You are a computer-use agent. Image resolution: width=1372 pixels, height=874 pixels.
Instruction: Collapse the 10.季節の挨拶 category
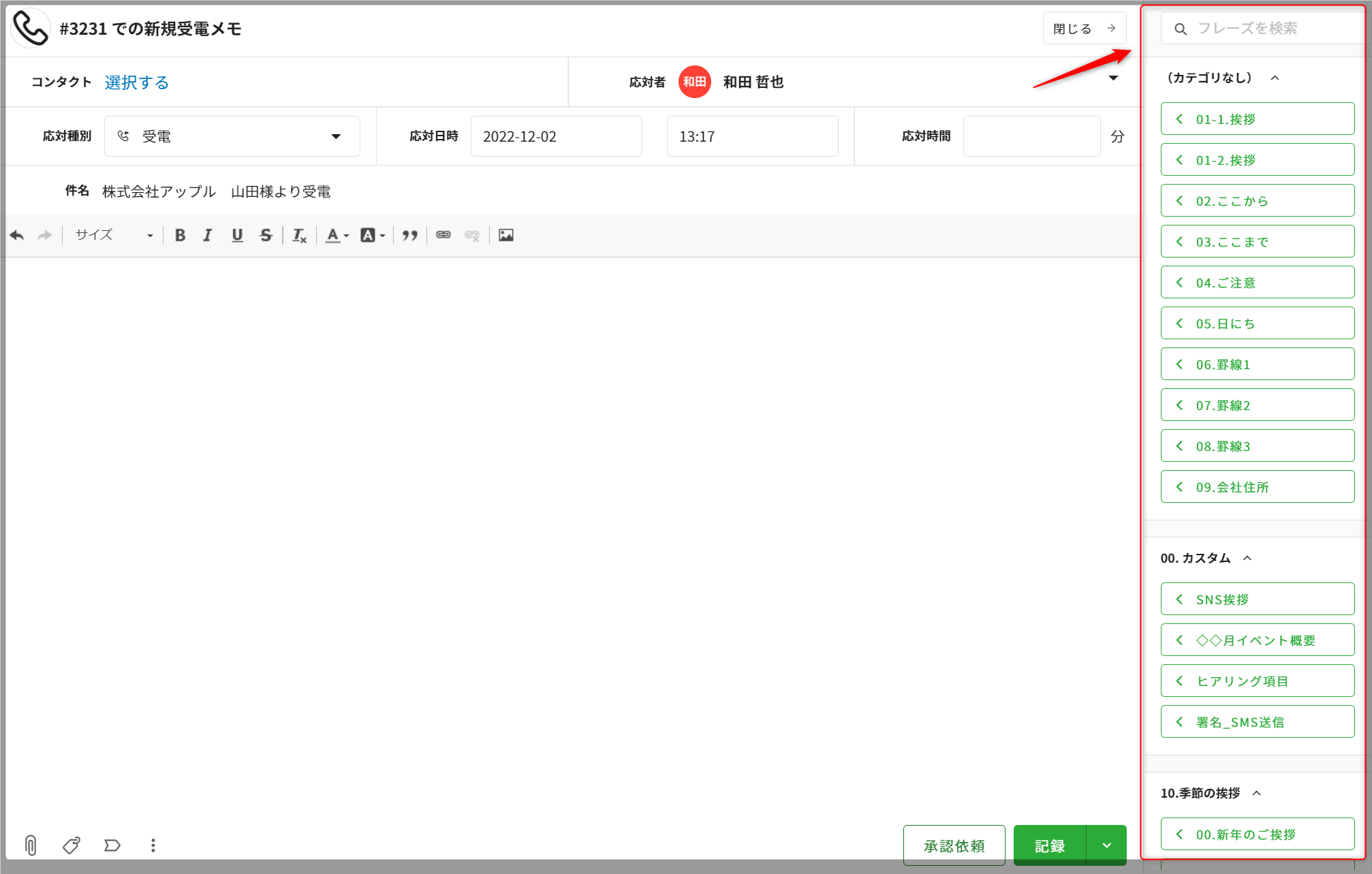[x=1257, y=793]
